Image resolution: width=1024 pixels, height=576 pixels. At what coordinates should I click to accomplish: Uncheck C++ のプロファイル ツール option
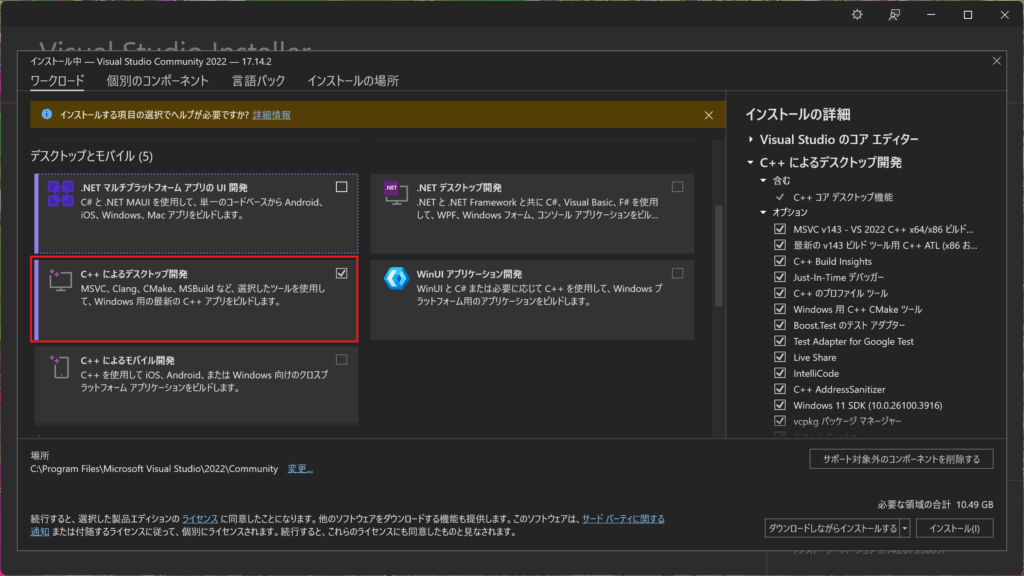[x=780, y=293]
